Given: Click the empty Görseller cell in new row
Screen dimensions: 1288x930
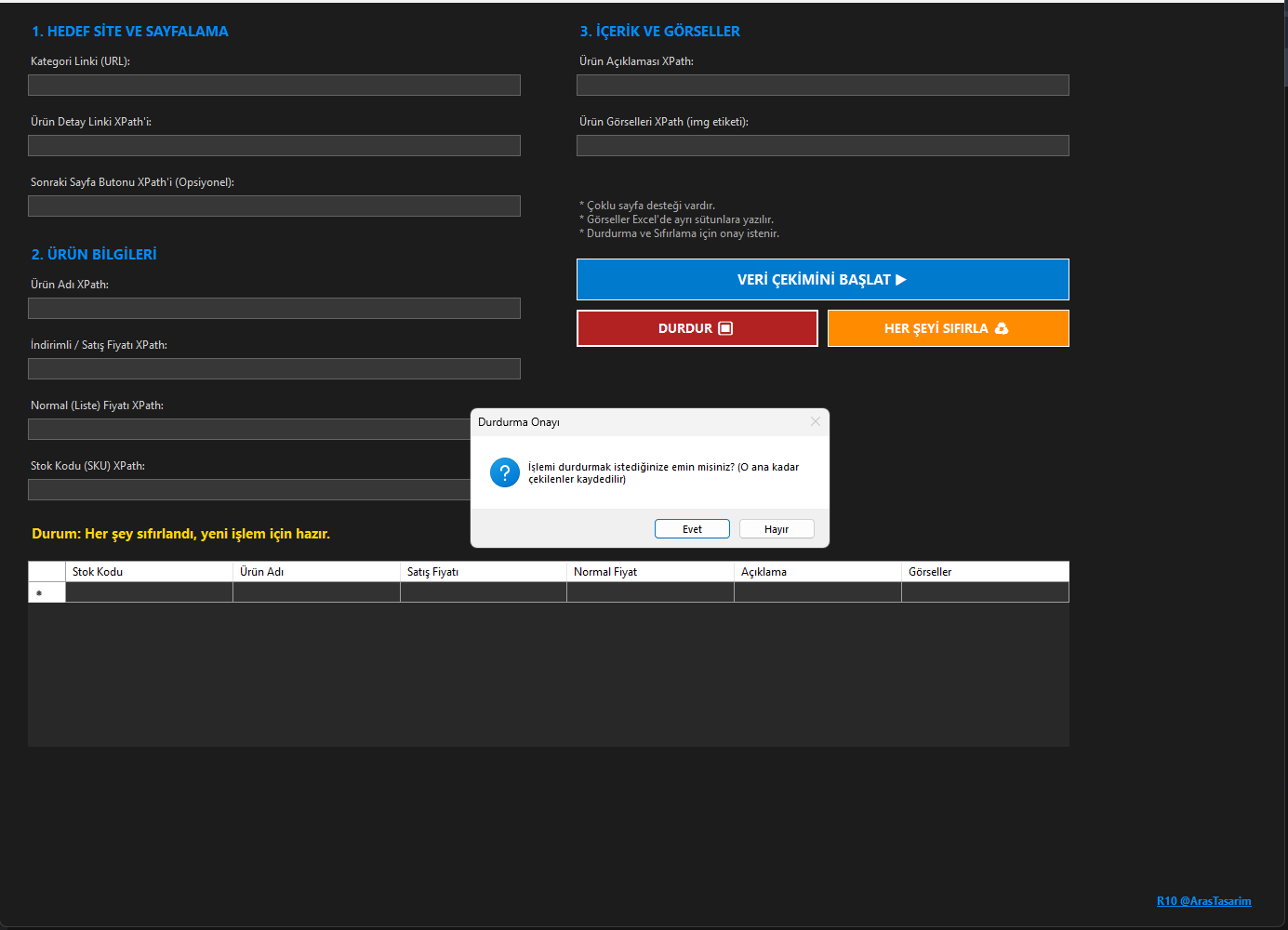Looking at the screenshot, I should (986, 592).
